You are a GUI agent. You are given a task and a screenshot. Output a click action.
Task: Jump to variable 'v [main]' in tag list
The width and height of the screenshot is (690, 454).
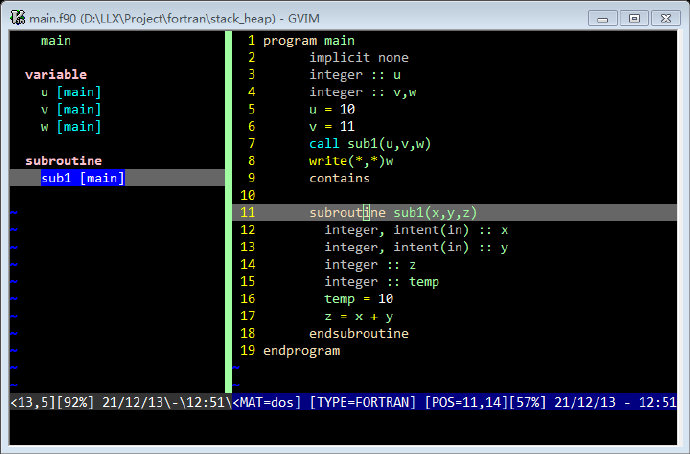click(71, 109)
